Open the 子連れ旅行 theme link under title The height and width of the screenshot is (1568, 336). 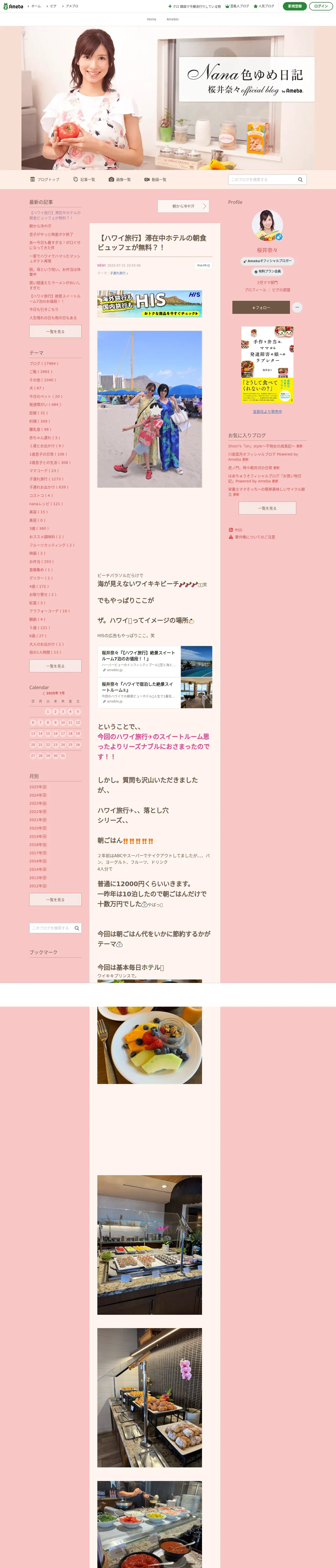(x=119, y=273)
